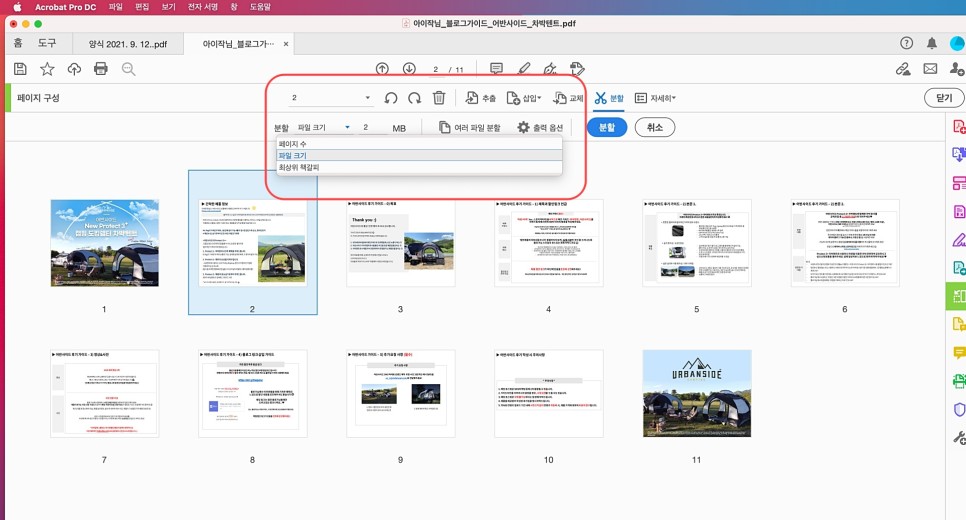Select page 4 thumbnail
966x520 pixels.
(548, 243)
